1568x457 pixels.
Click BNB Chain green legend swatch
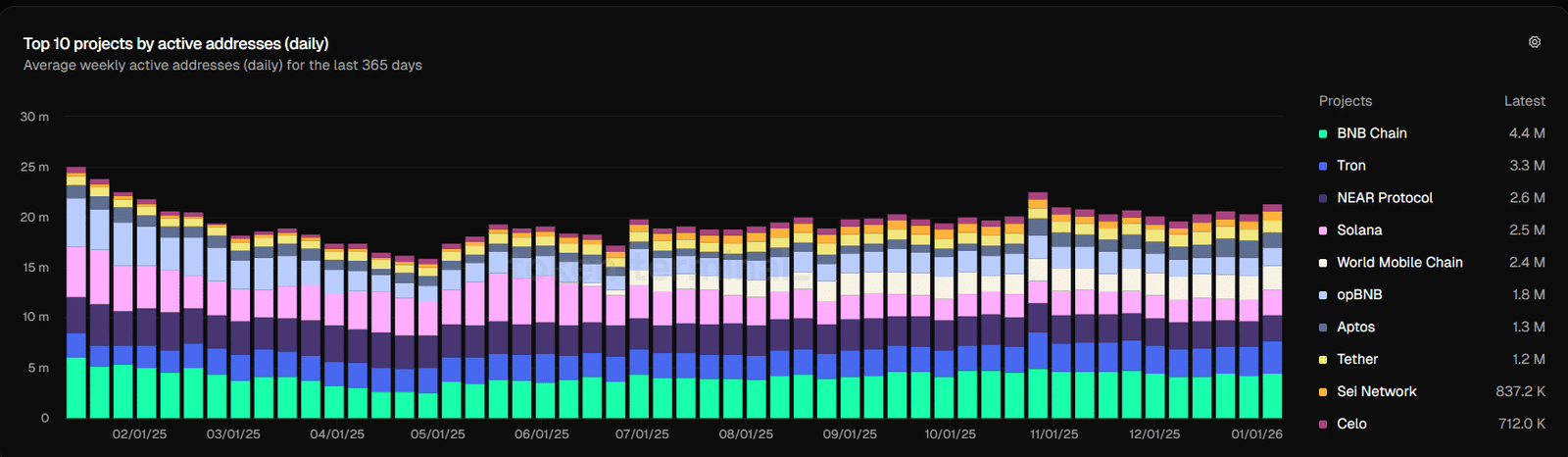(x=1323, y=133)
